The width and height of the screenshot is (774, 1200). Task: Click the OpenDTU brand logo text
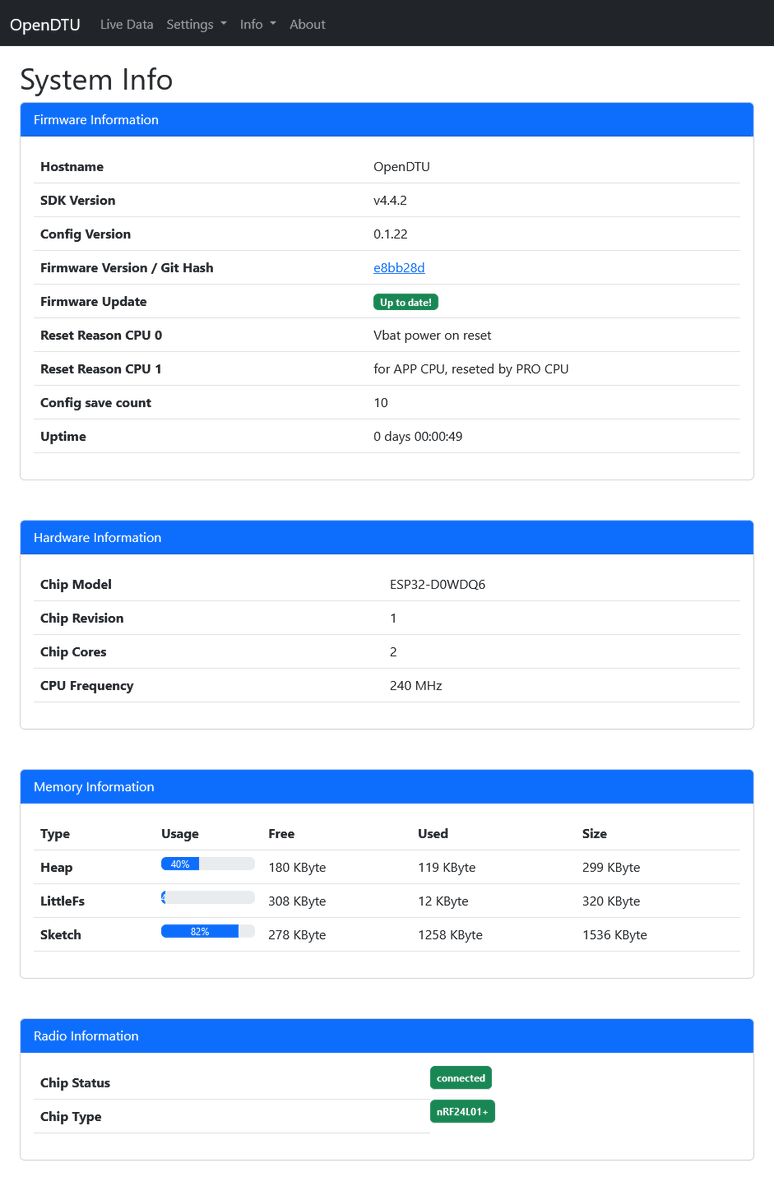pyautogui.click(x=45, y=25)
